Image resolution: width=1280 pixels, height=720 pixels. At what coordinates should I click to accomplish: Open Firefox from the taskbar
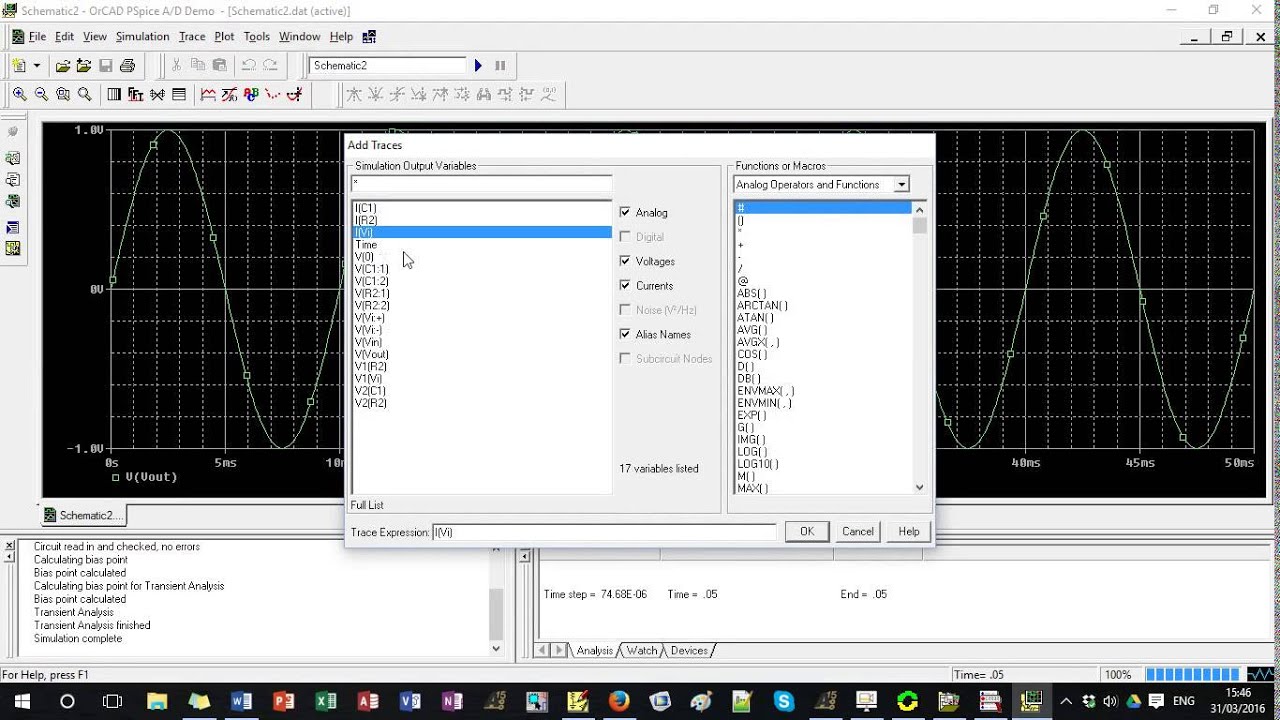point(619,701)
